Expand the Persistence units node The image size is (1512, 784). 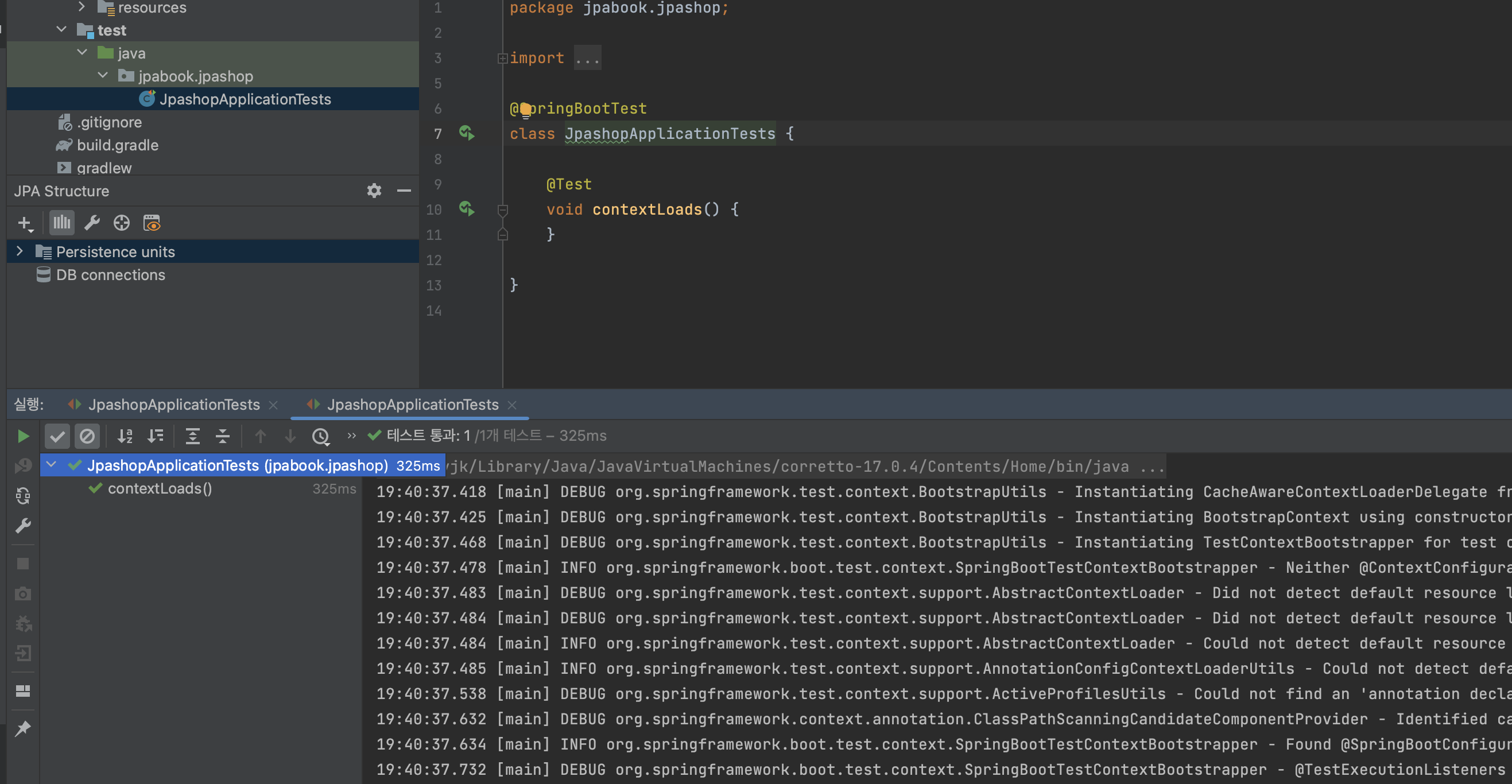(20, 252)
